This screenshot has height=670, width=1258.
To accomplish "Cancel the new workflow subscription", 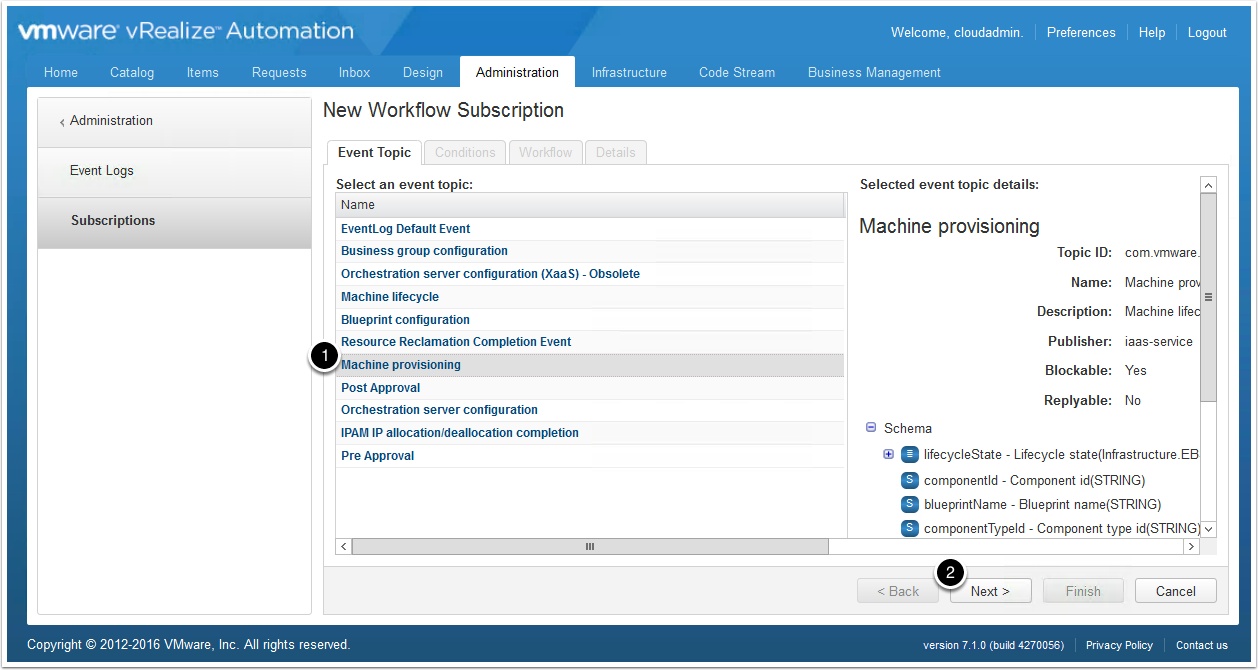I will [x=1176, y=591].
